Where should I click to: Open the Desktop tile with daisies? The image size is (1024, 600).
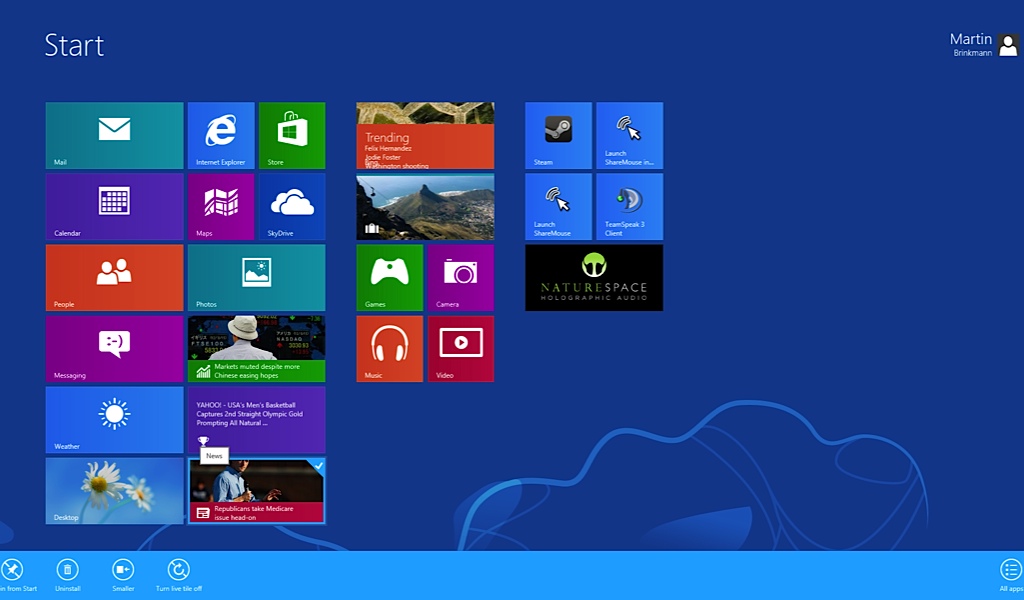(114, 492)
